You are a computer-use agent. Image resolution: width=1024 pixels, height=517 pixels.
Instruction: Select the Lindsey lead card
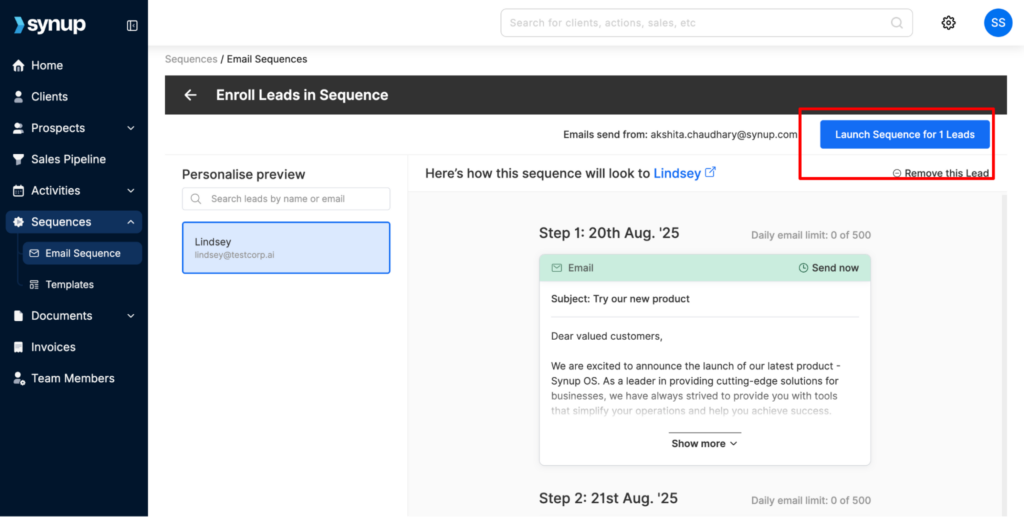click(286, 248)
